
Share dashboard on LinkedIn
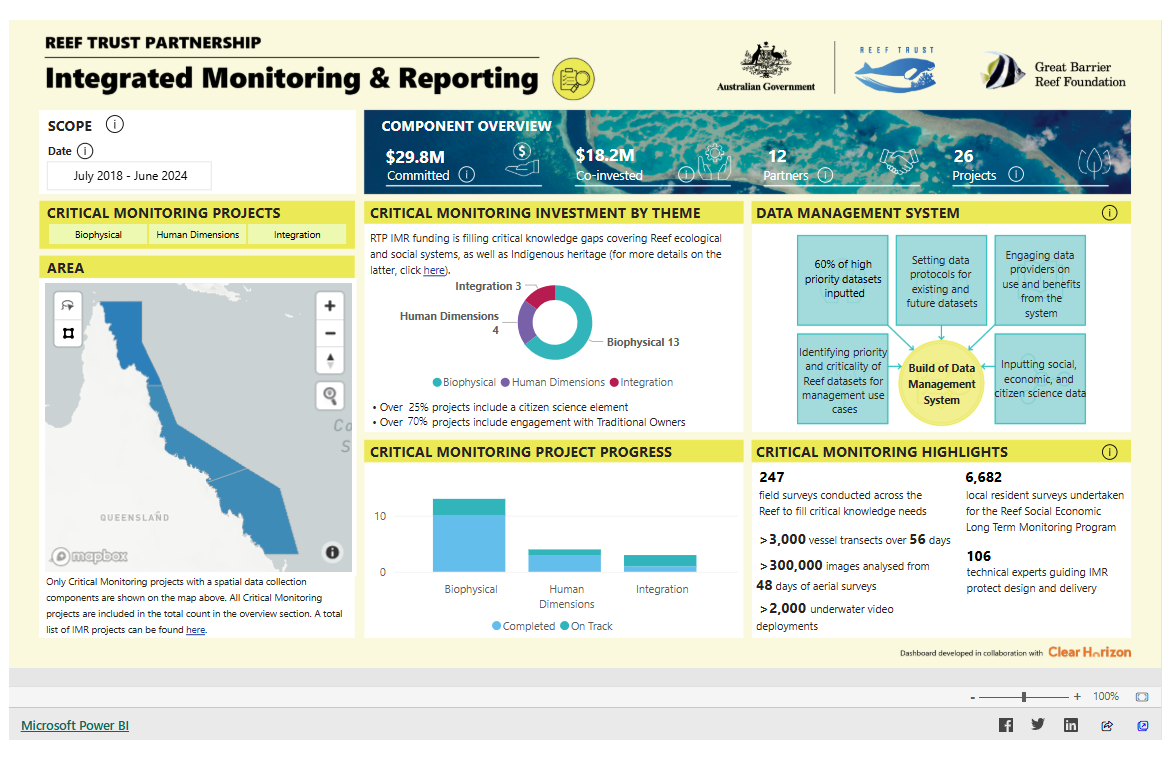(1071, 725)
